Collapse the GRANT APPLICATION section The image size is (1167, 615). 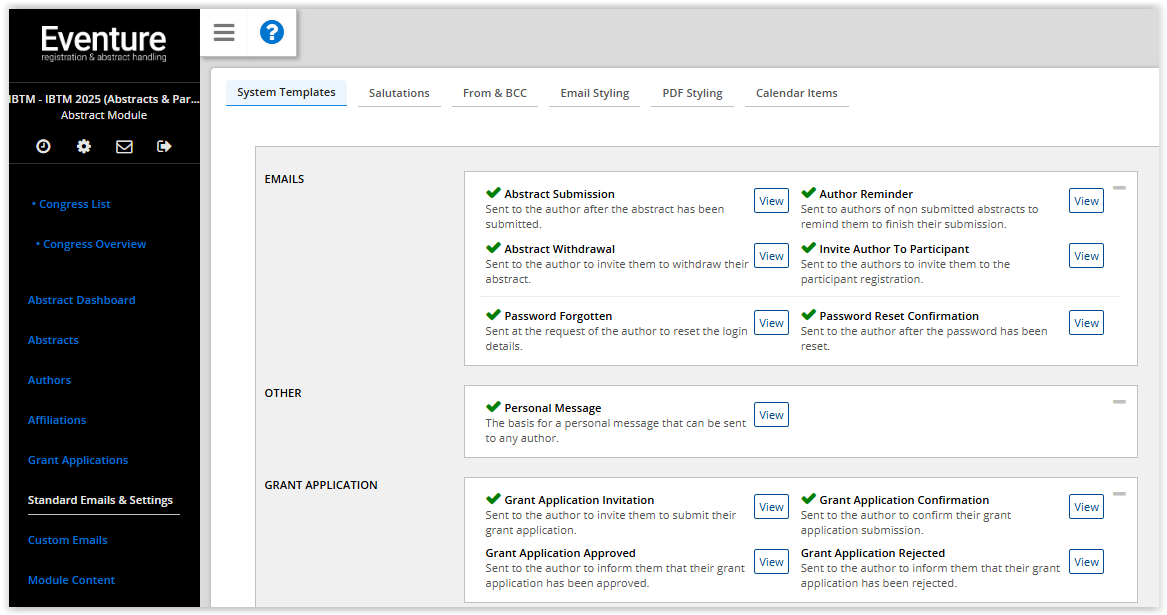click(x=1120, y=493)
